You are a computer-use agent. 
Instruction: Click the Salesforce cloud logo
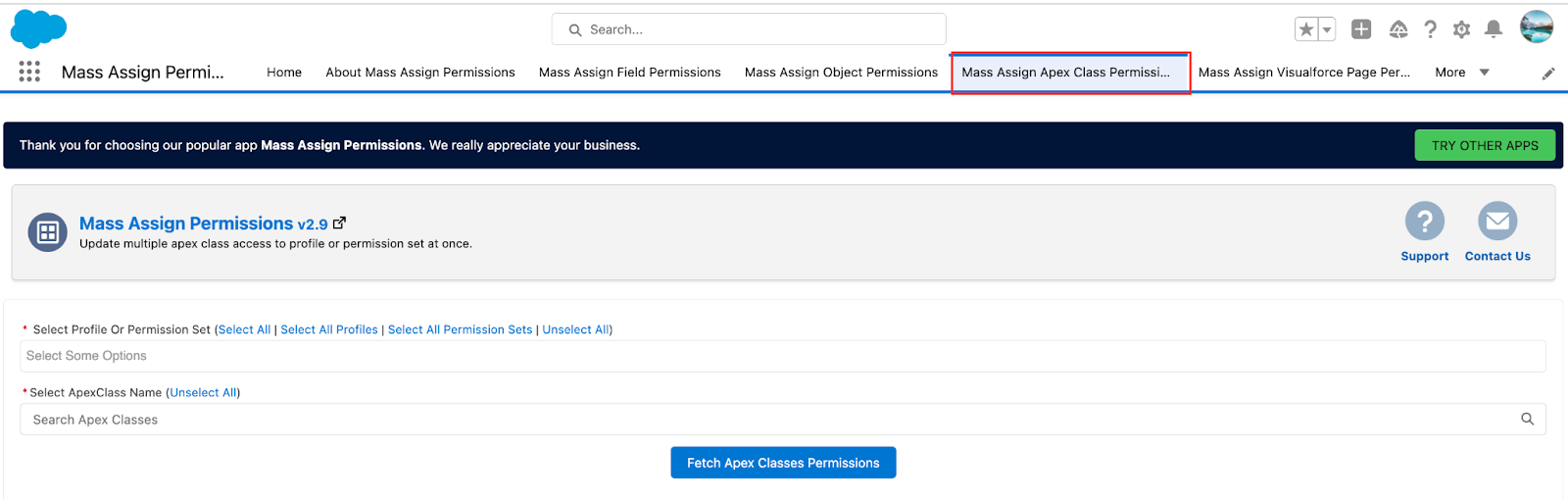click(x=38, y=28)
